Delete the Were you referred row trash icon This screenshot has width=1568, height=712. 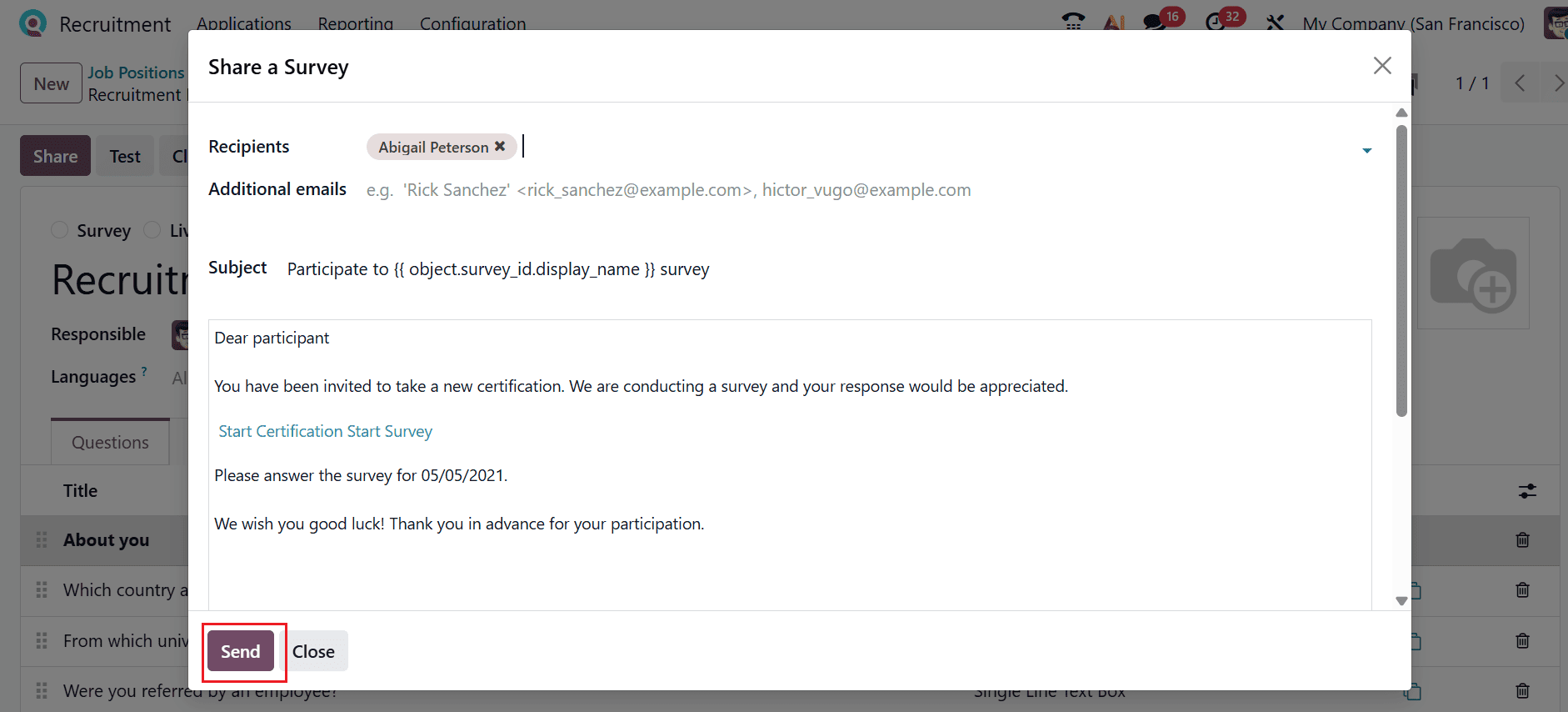coord(1523,691)
